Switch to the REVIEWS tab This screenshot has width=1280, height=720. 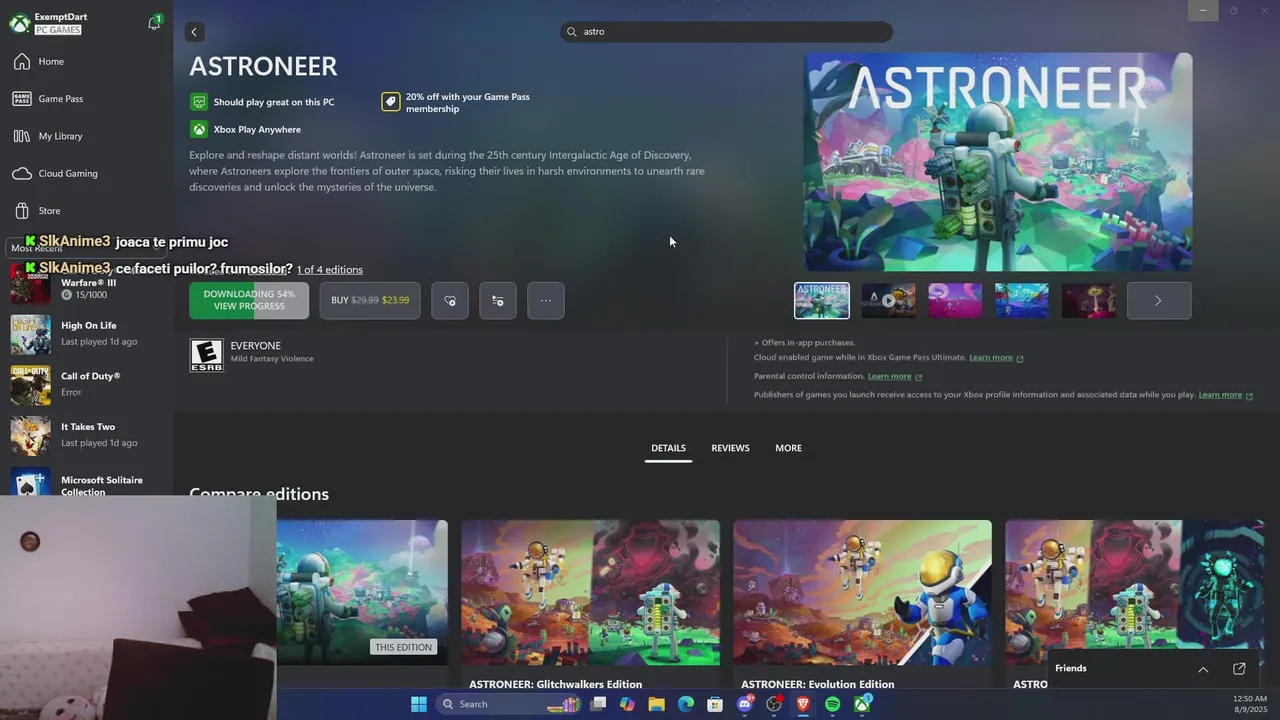click(x=730, y=448)
